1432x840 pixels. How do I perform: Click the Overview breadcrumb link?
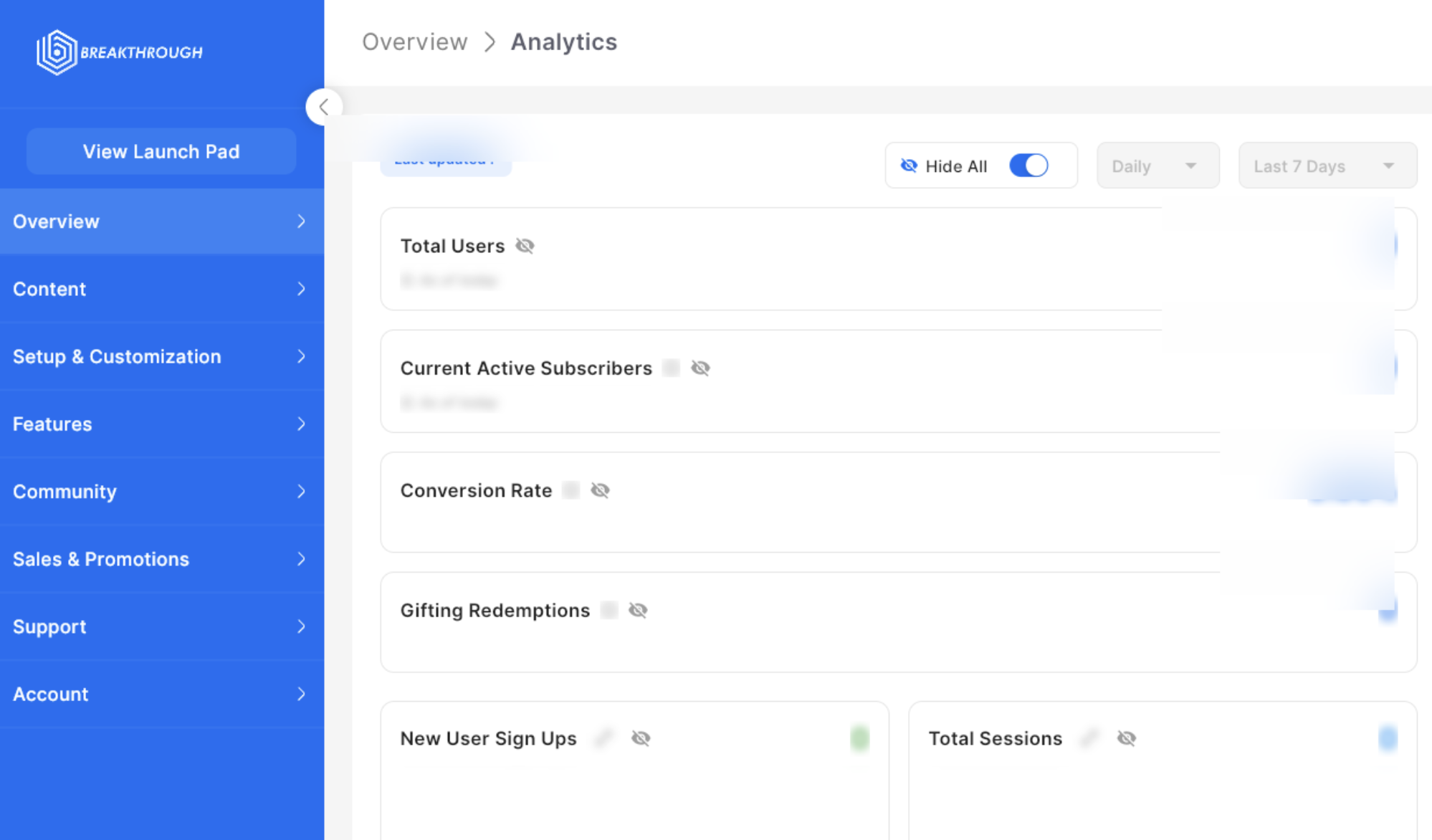tap(414, 42)
